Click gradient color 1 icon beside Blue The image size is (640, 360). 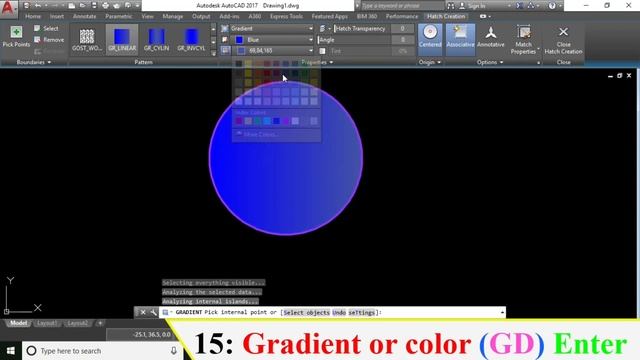(x=225, y=40)
